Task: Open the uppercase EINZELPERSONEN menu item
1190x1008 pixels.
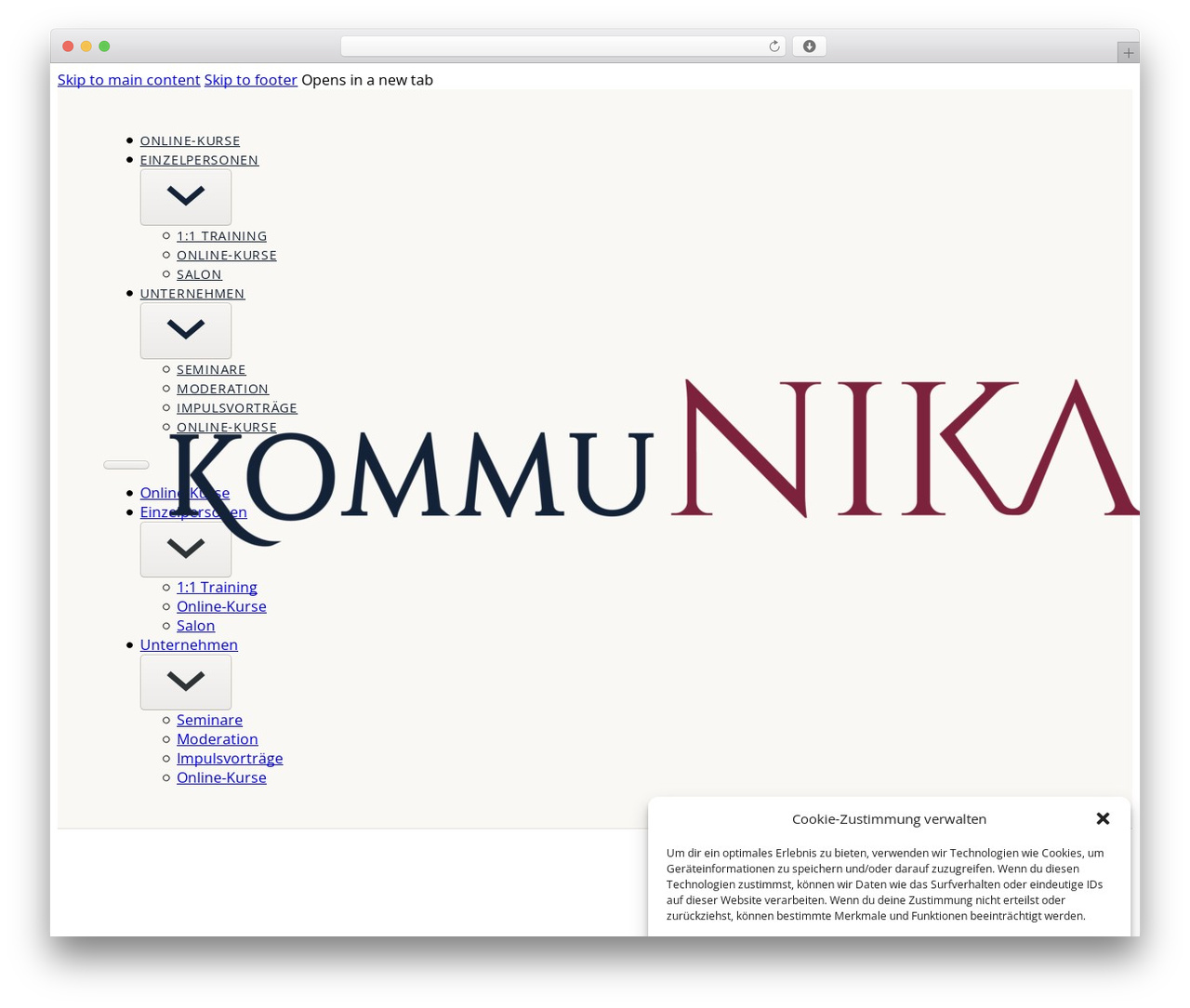Action: 199,160
